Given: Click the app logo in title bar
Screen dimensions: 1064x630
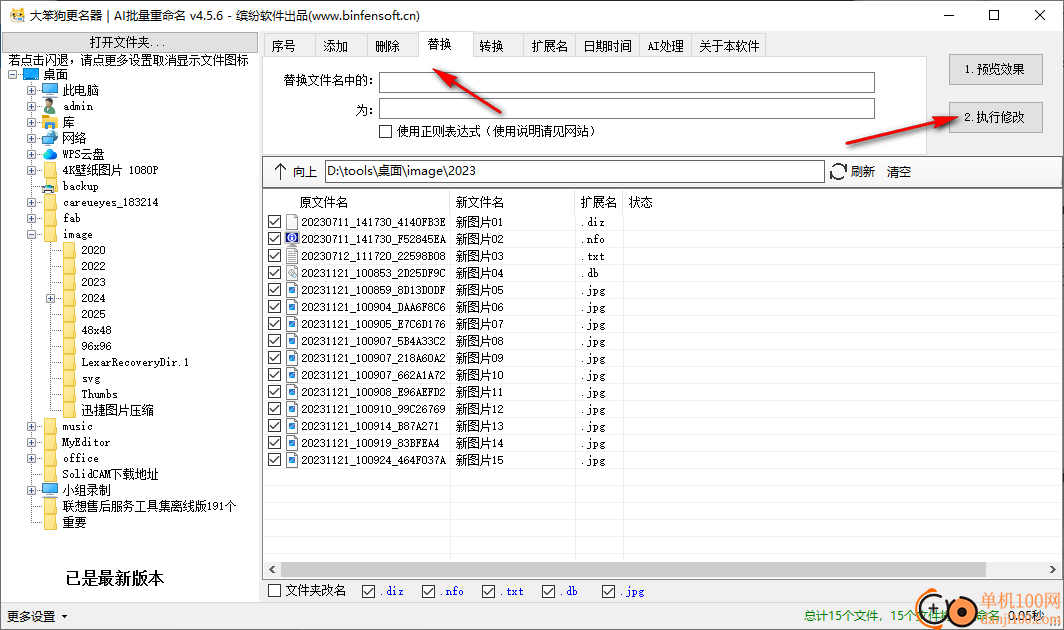Looking at the screenshot, I should 17,15.
